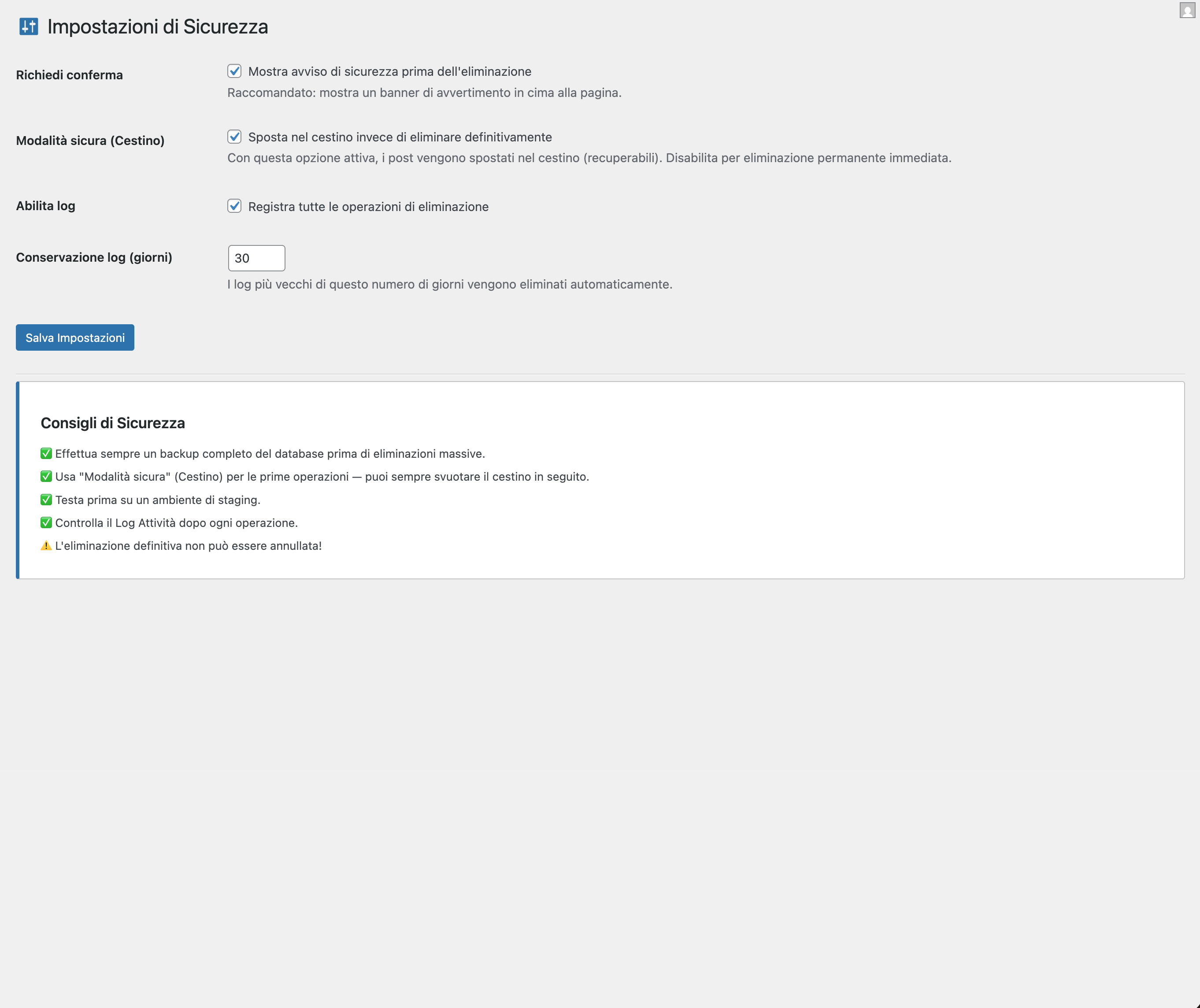Save settings with "Salva Impostazioni" button
1200x1008 pixels.
point(75,338)
